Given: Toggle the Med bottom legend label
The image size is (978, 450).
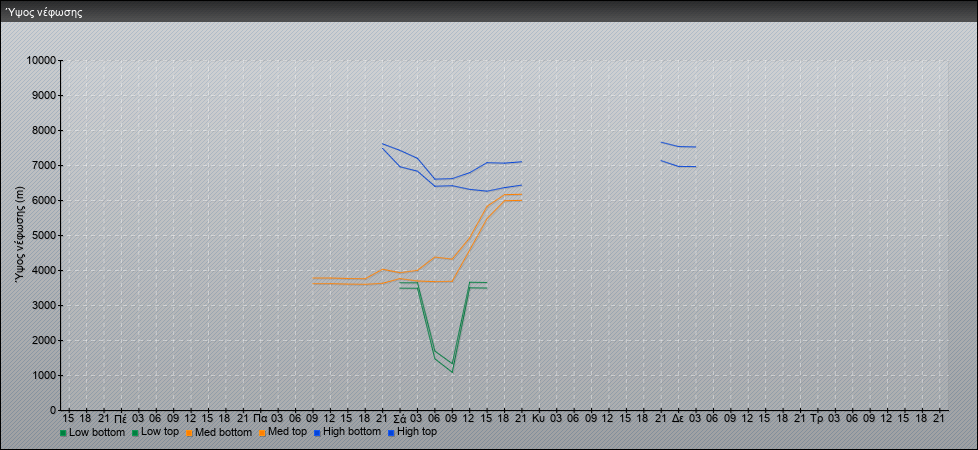Looking at the screenshot, I should 223,432.
